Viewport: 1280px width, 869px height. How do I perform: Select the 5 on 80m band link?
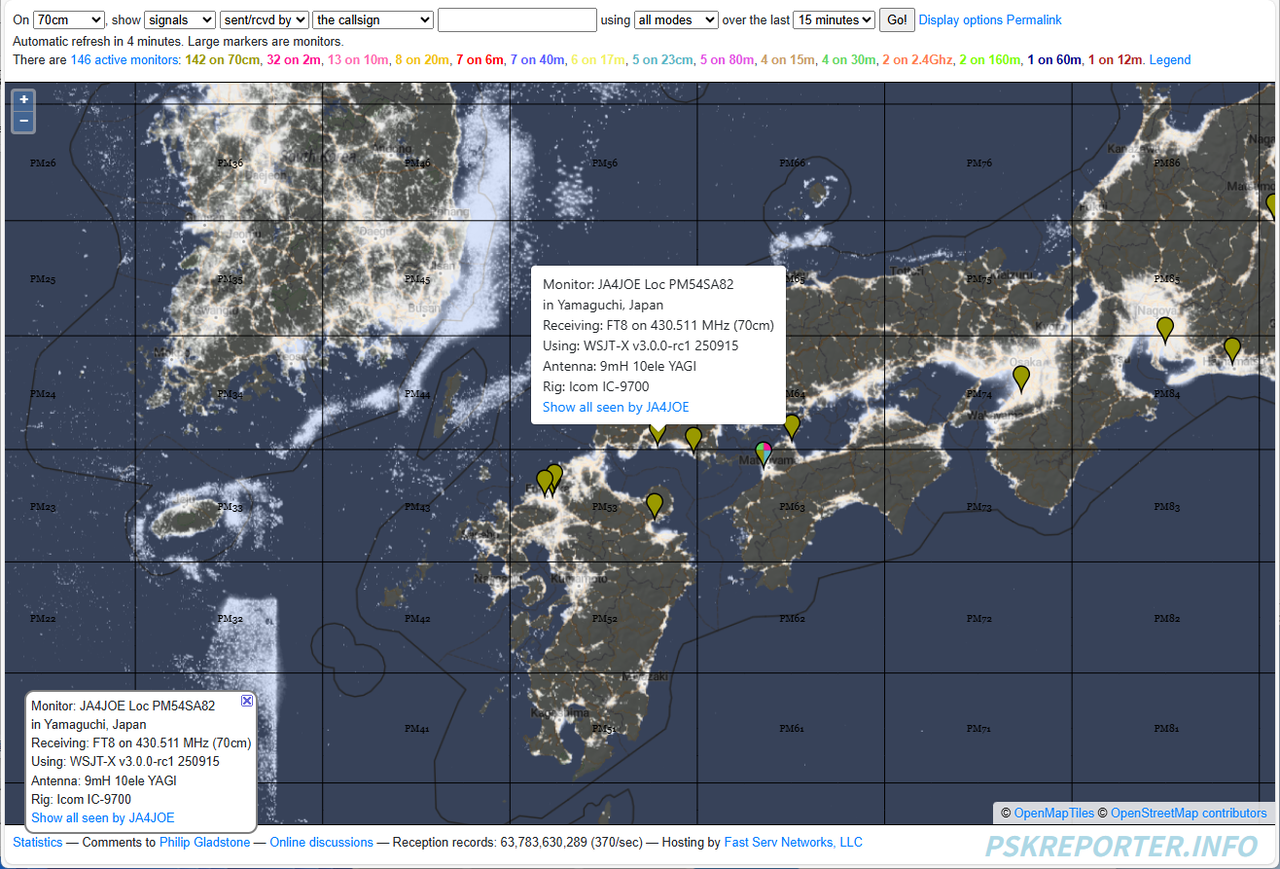coord(727,60)
